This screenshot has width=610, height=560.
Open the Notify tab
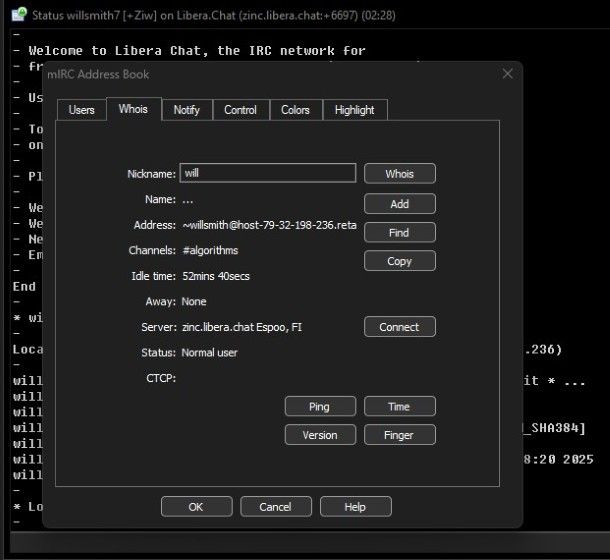[x=186, y=110]
